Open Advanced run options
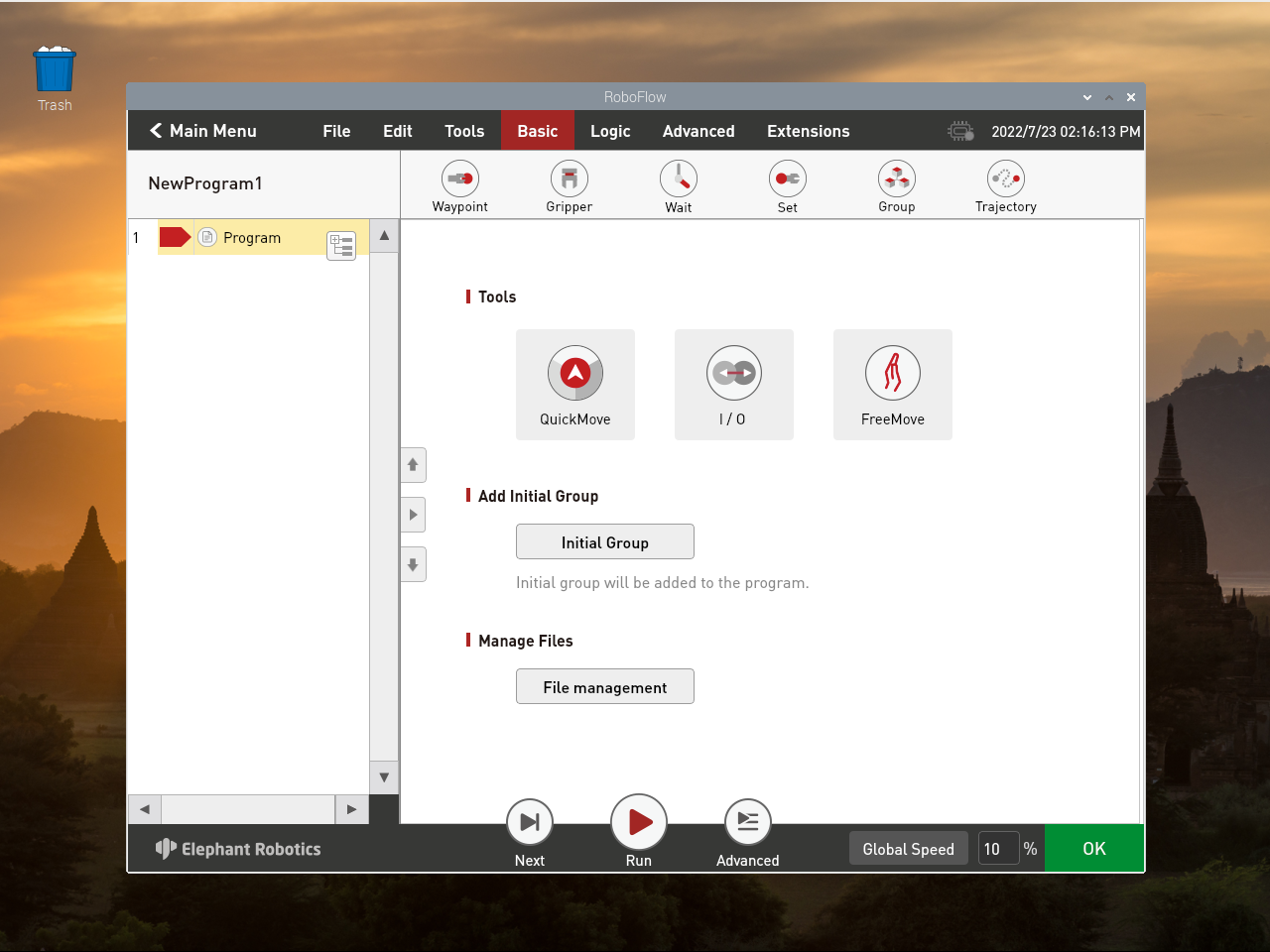Image resolution: width=1270 pixels, height=952 pixels. click(747, 822)
